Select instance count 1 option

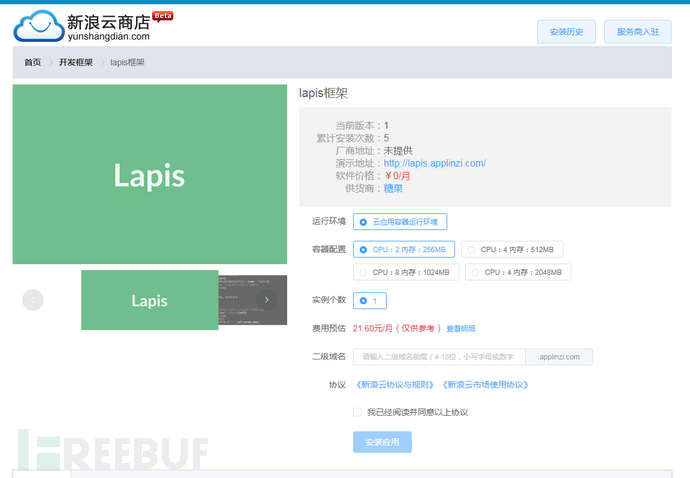pos(370,301)
